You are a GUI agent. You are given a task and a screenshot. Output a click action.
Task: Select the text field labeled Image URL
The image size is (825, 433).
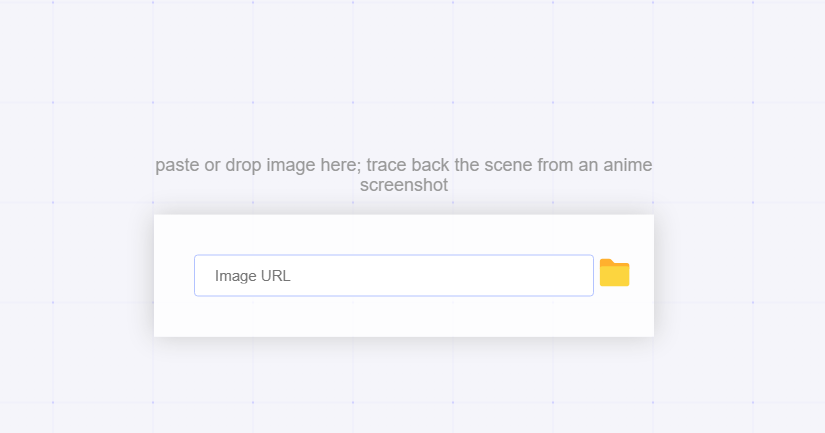[x=393, y=276]
